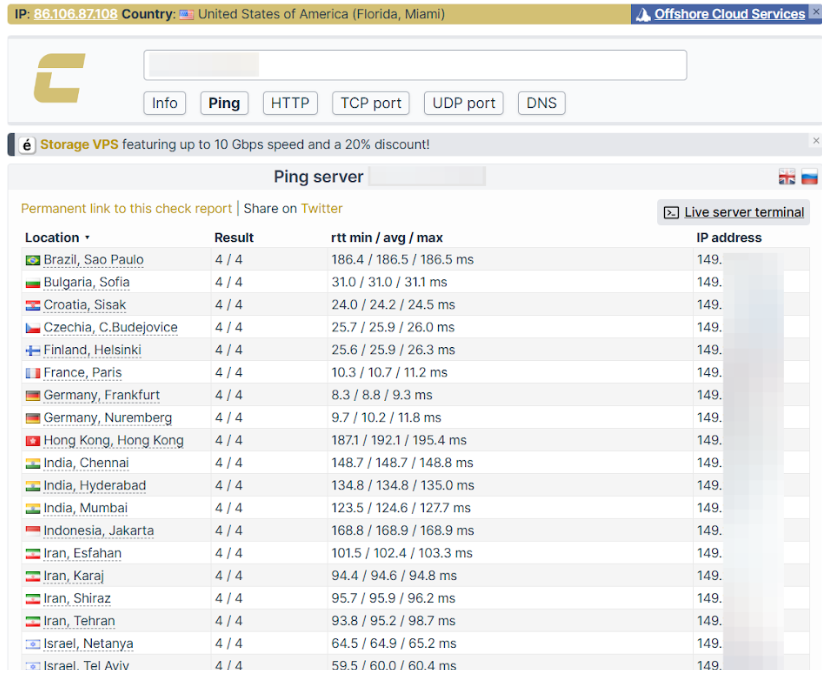
Task: Click the flag beside Israel, Netanya
Action: tap(33, 644)
